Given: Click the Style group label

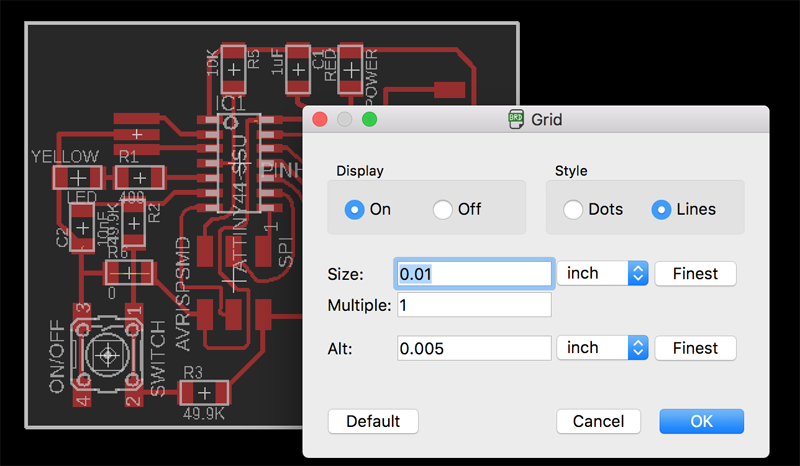Looking at the screenshot, I should [x=571, y=170].
